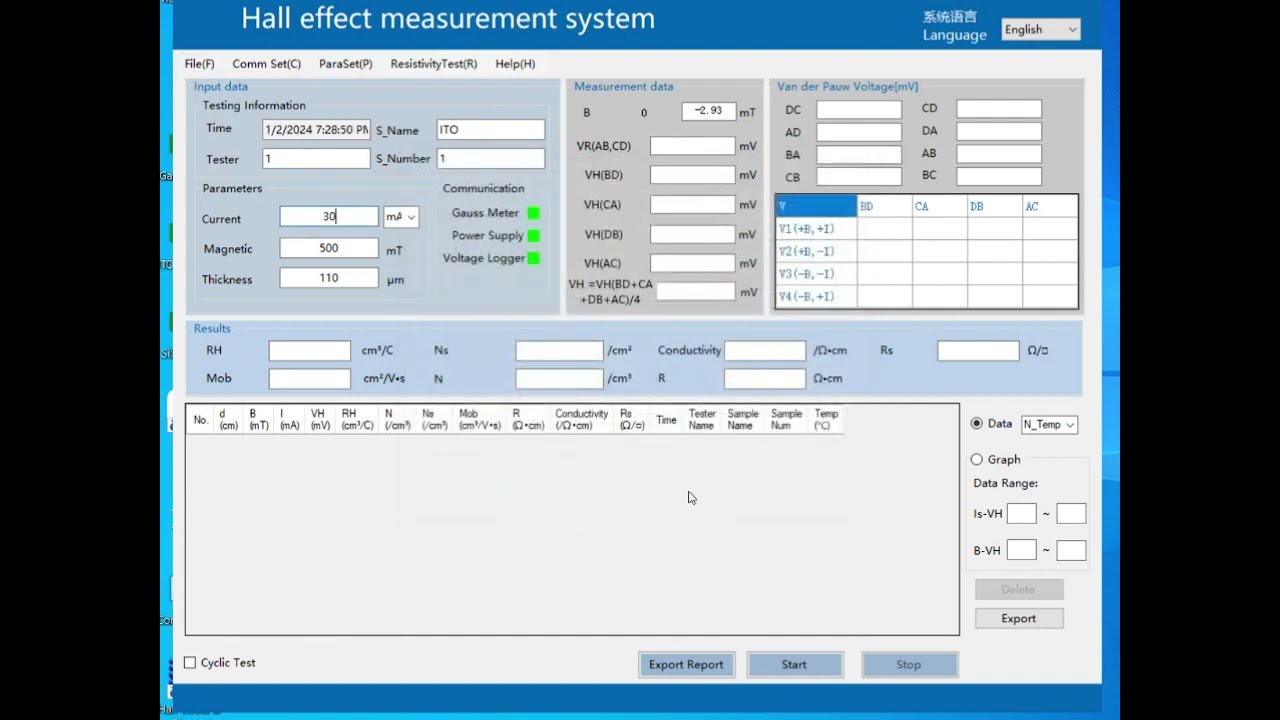Click the Start button

[794, 664]
